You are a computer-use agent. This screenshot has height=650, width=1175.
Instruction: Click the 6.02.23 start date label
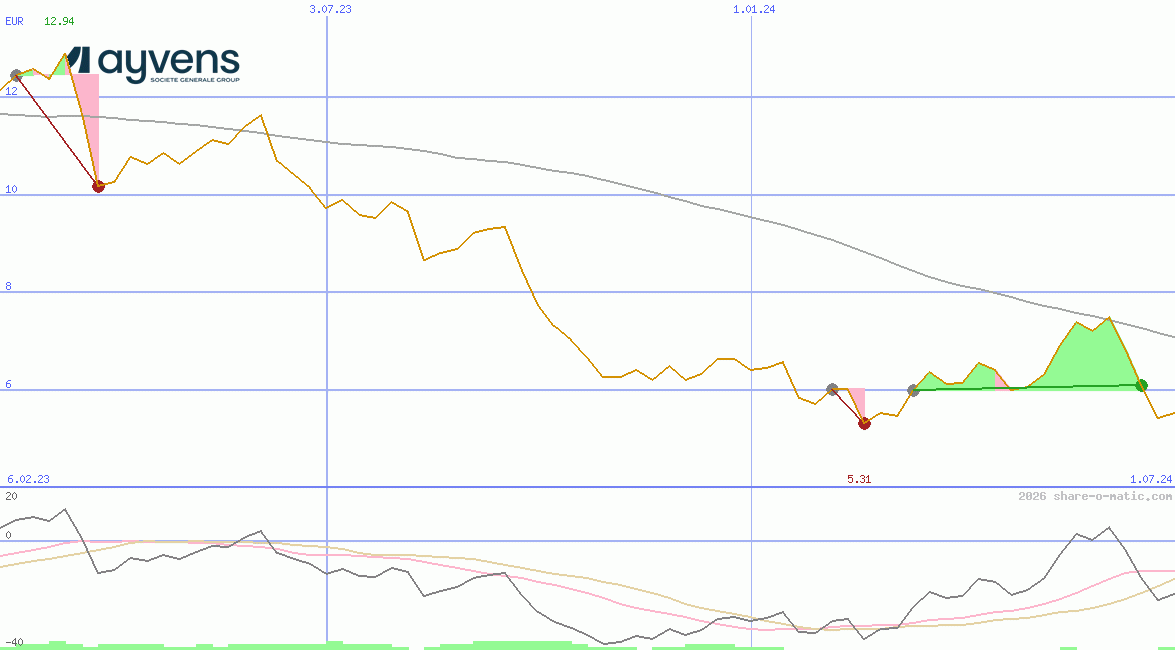[28, 480]
